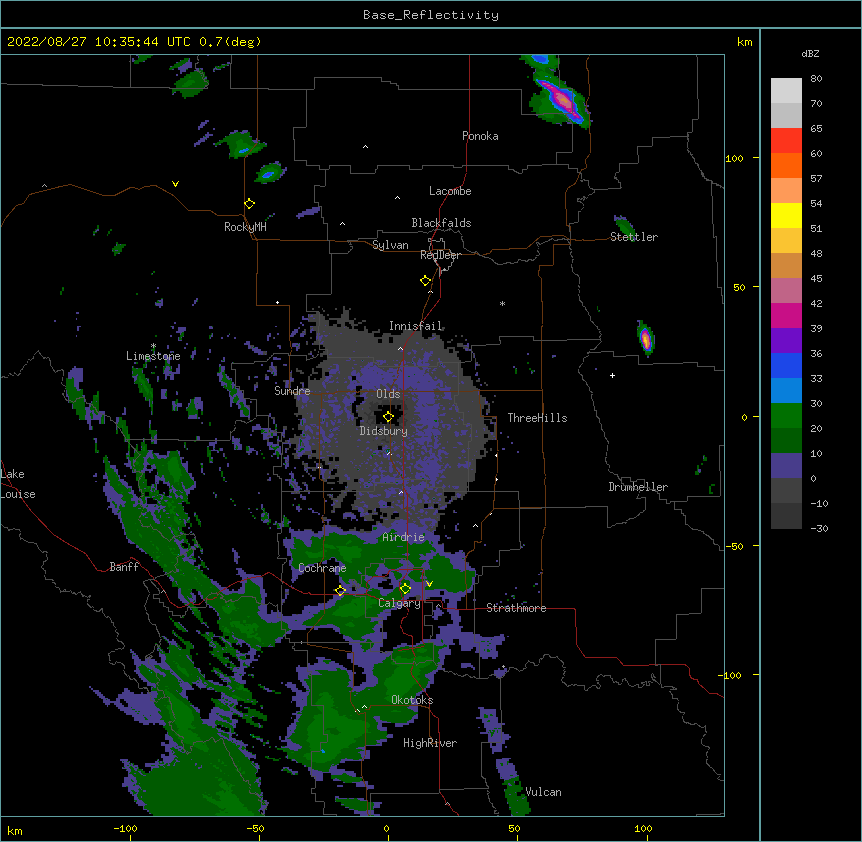Viewport: 862px width, 842px height.
Task: Click the Vulcan town label
Action: tap(543, 792)
